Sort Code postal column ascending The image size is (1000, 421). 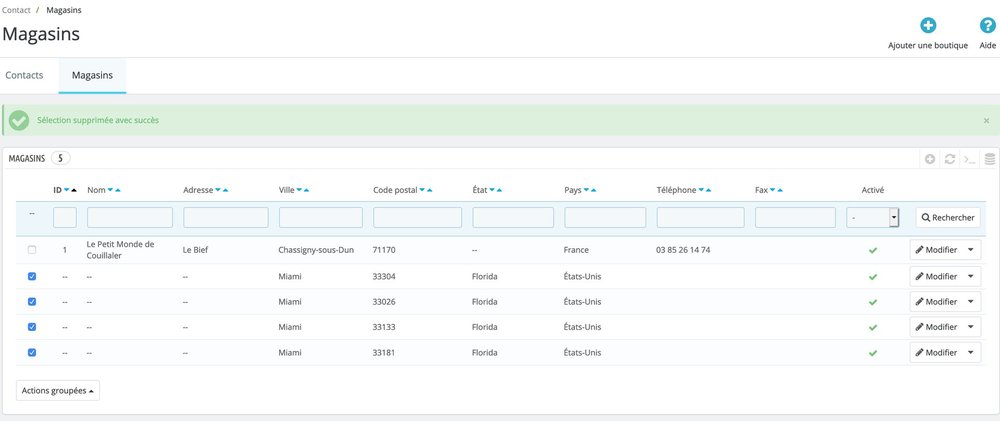click(x=430, y=190)
